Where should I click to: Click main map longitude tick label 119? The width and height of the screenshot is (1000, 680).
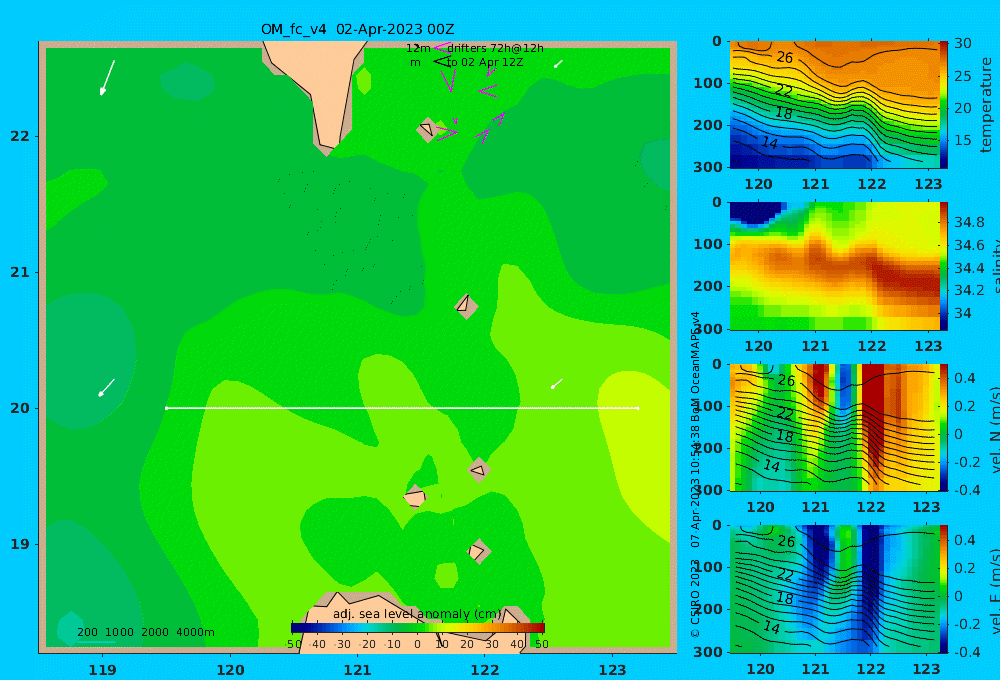(102, 670)
